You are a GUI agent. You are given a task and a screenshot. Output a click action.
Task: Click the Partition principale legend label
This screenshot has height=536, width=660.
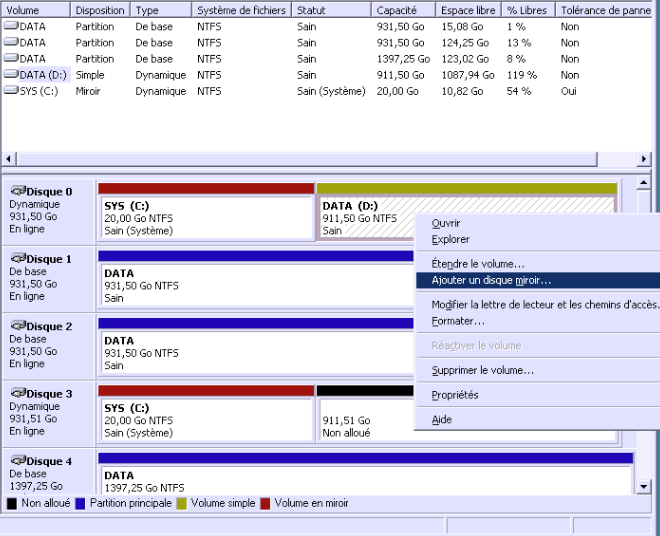pos(130,503)
